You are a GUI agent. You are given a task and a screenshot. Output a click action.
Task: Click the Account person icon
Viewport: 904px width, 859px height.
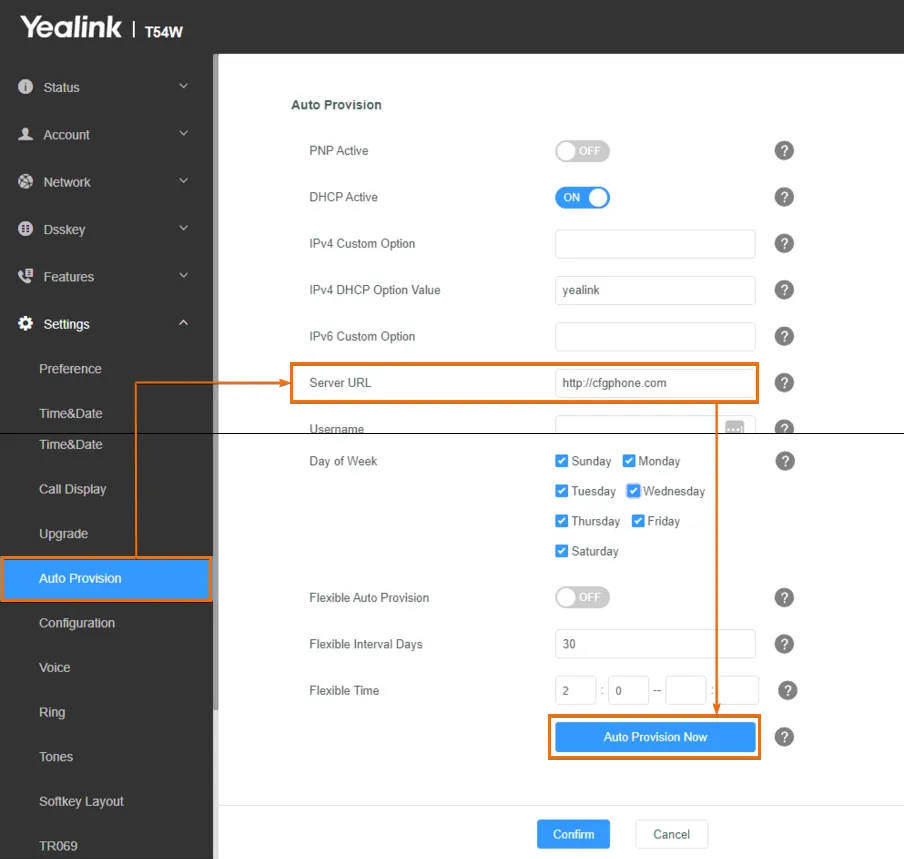coord(25,134)
